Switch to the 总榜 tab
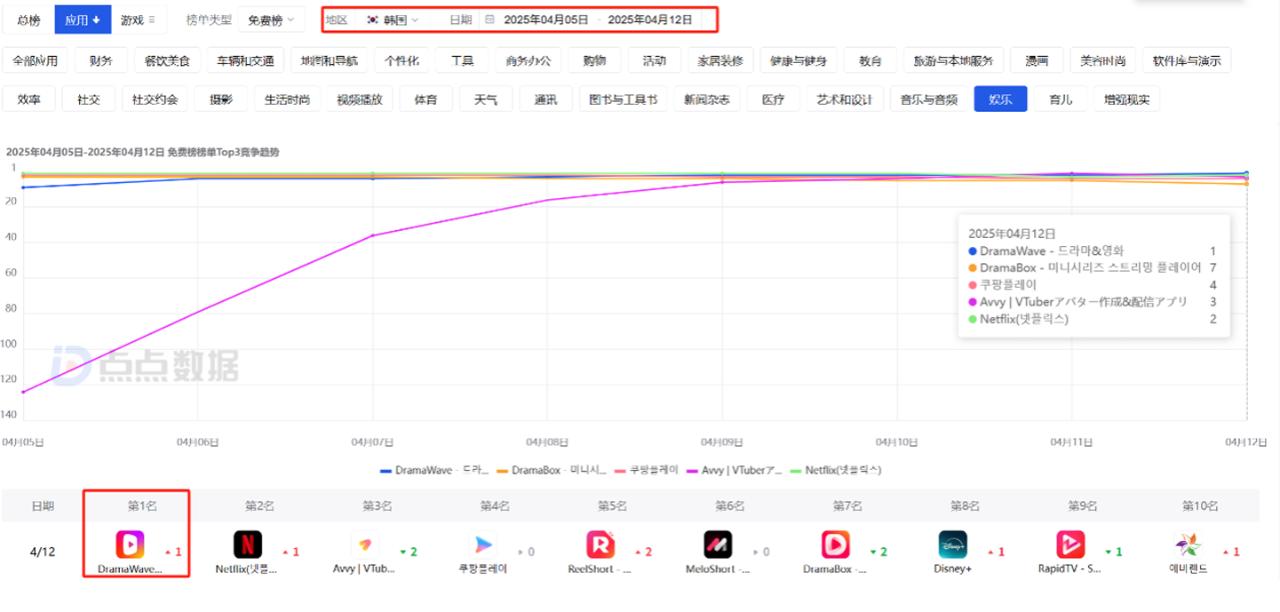The width and height of the screenshot is (1280, 612). pyautogui.click(x=28, y=18)
